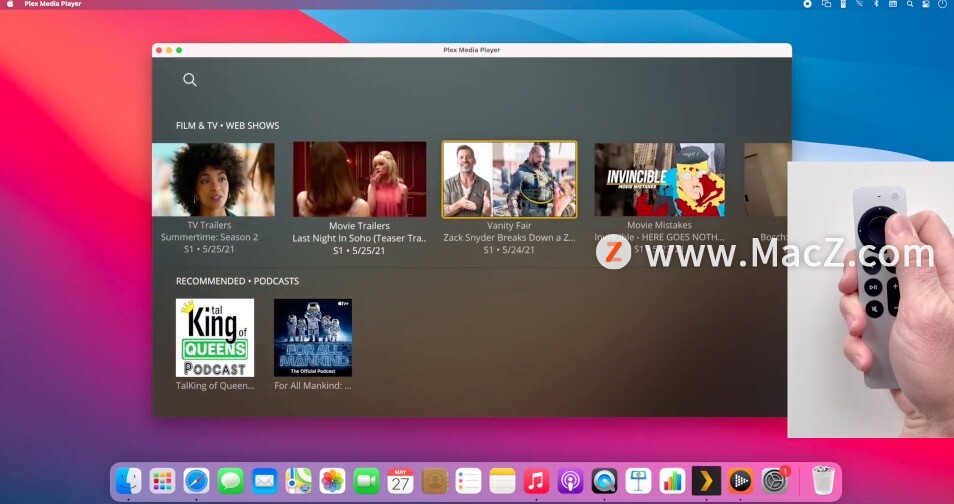
Task: Open Contacts from the dock
Action: pos(434,481)
